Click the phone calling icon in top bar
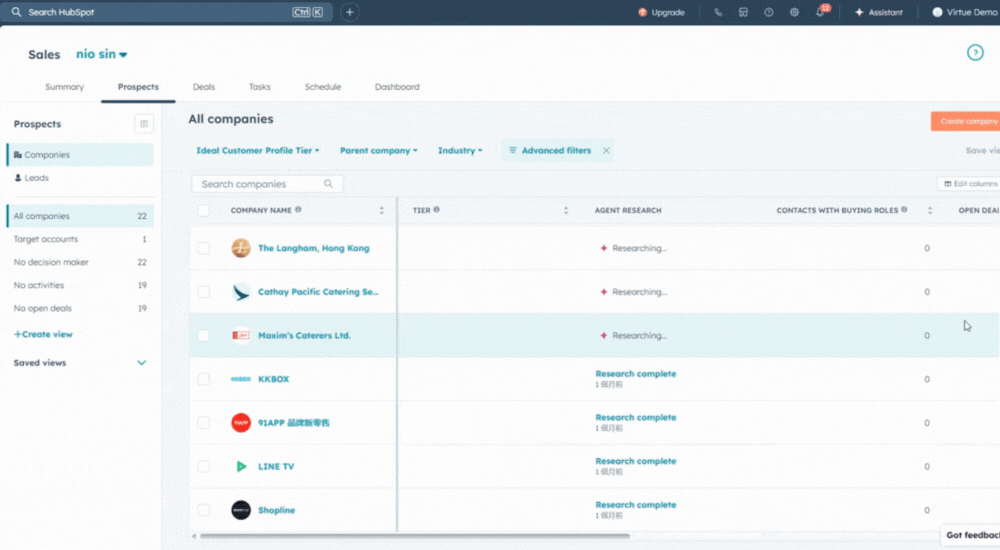This screenshot has height=550, width=1000. [718, 12]
